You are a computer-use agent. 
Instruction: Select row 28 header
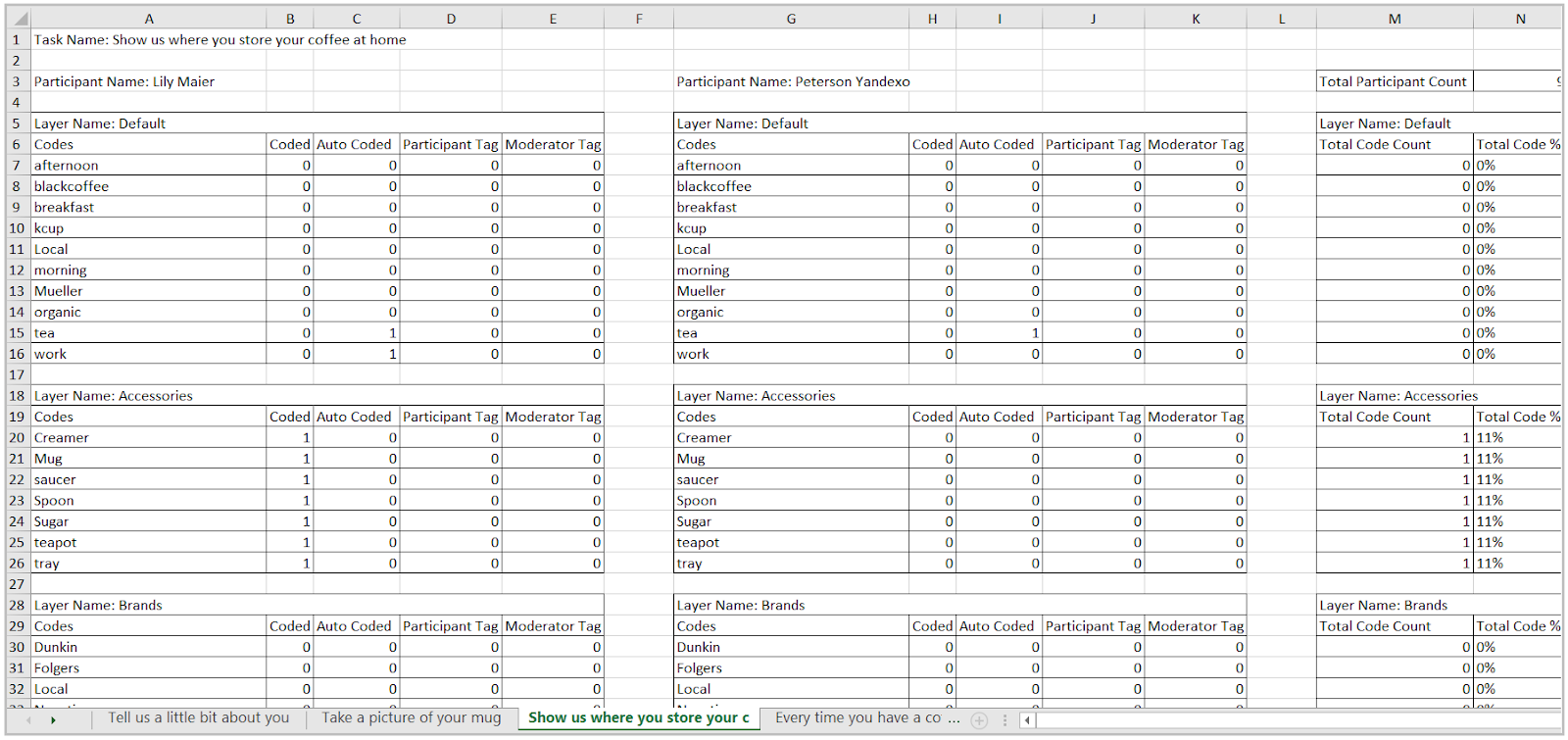point(18,605)
